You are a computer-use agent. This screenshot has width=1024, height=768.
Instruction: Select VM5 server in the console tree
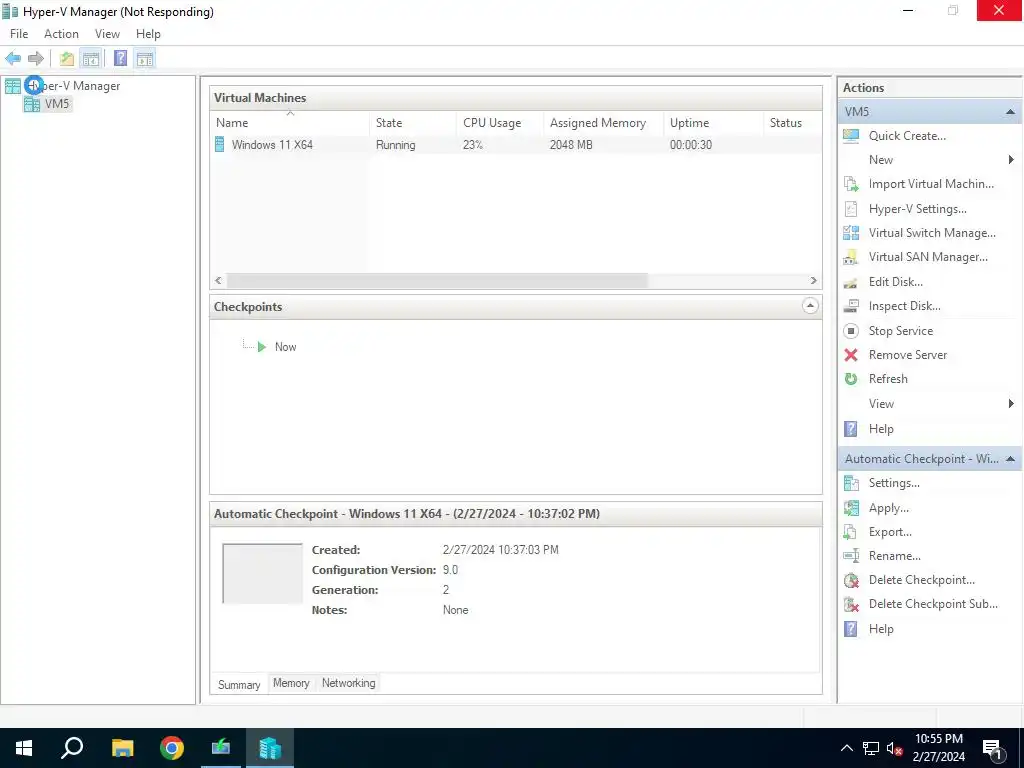[57, 104]
